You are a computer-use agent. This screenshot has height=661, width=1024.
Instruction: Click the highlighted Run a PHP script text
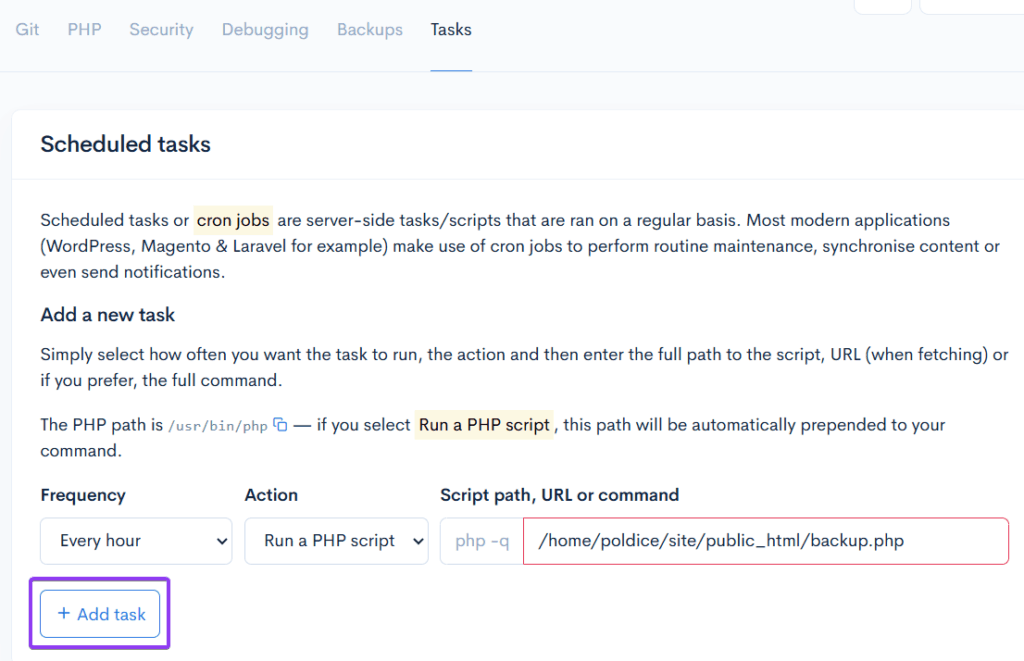point(484,424)
